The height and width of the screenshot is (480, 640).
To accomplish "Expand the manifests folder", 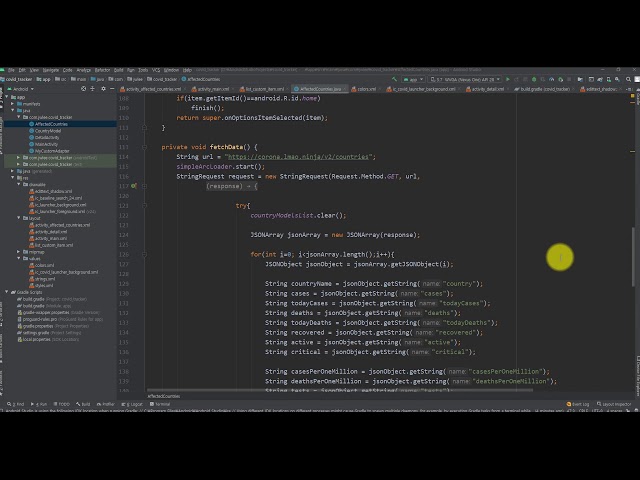I will tap(13, 104).
